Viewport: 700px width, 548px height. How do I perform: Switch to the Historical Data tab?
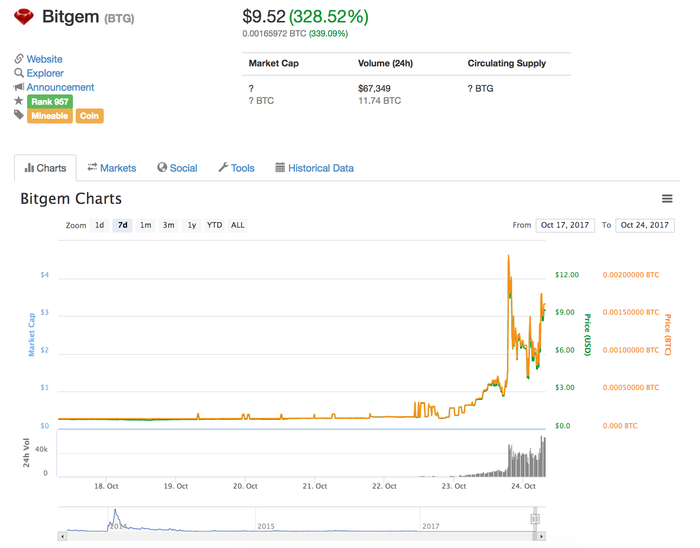[x=315, y=168]
